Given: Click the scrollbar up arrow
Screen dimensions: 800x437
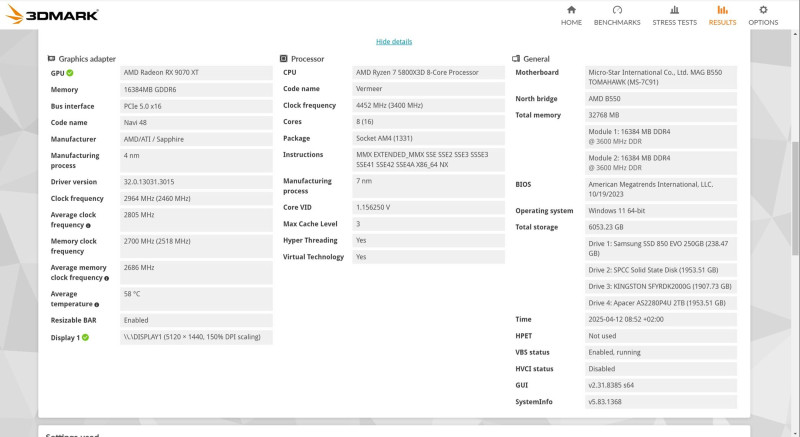Looking at the screenshot, I should click(x=795, y=34).
